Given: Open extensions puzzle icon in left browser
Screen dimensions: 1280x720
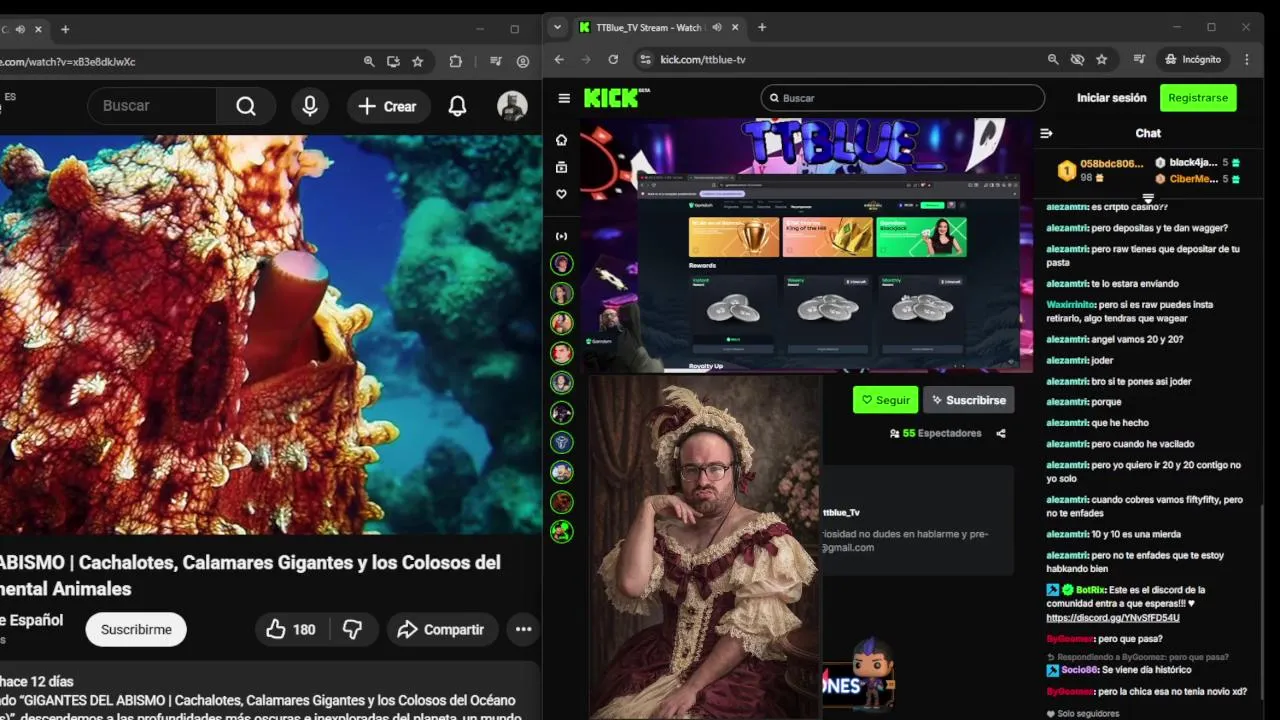Looking at the screenshot, I should (456, 61).
